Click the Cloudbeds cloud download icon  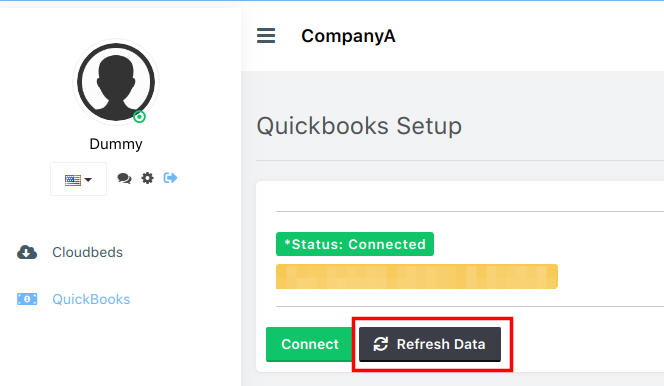(27, 252)
